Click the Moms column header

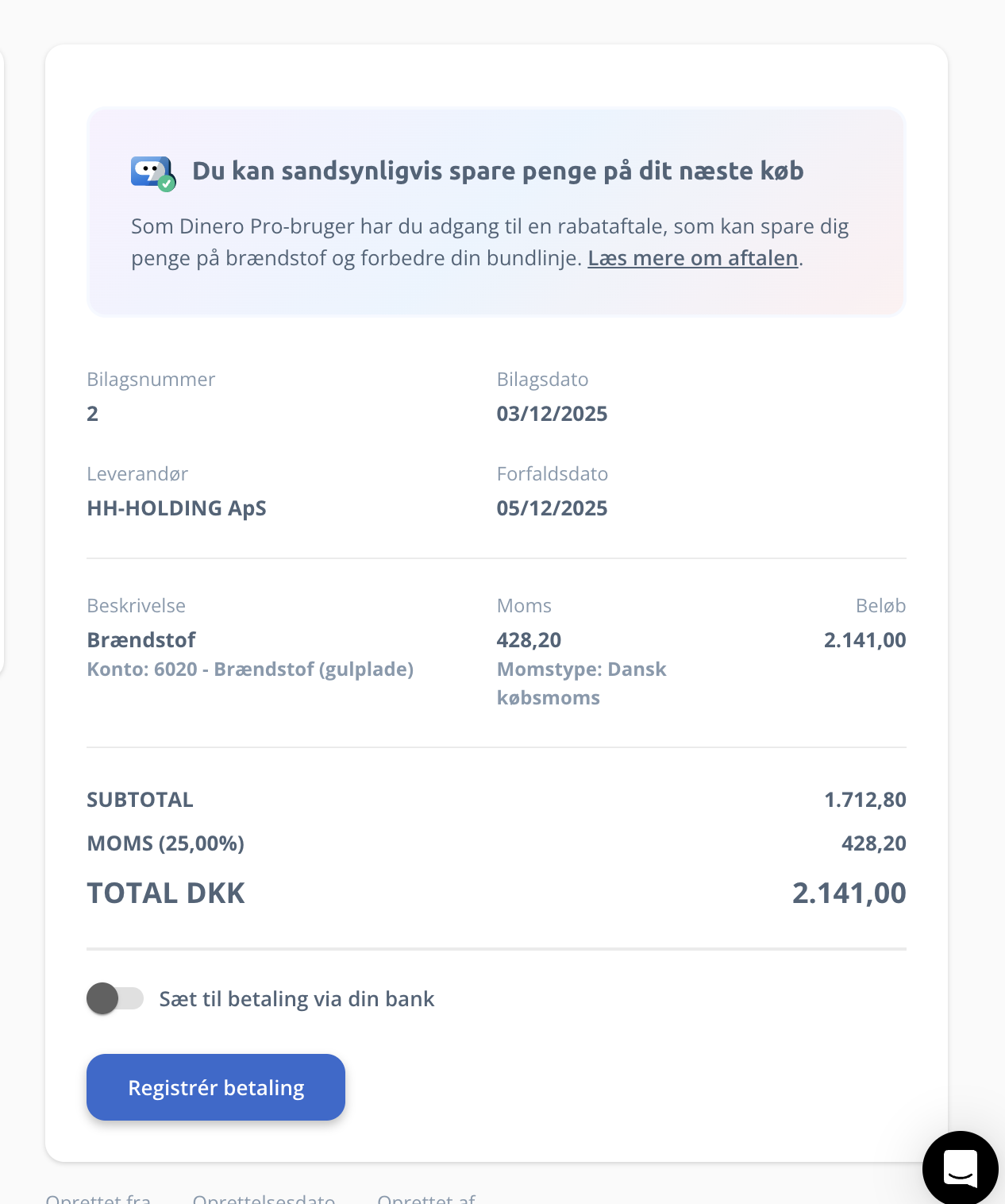click(x=524, y=606)
